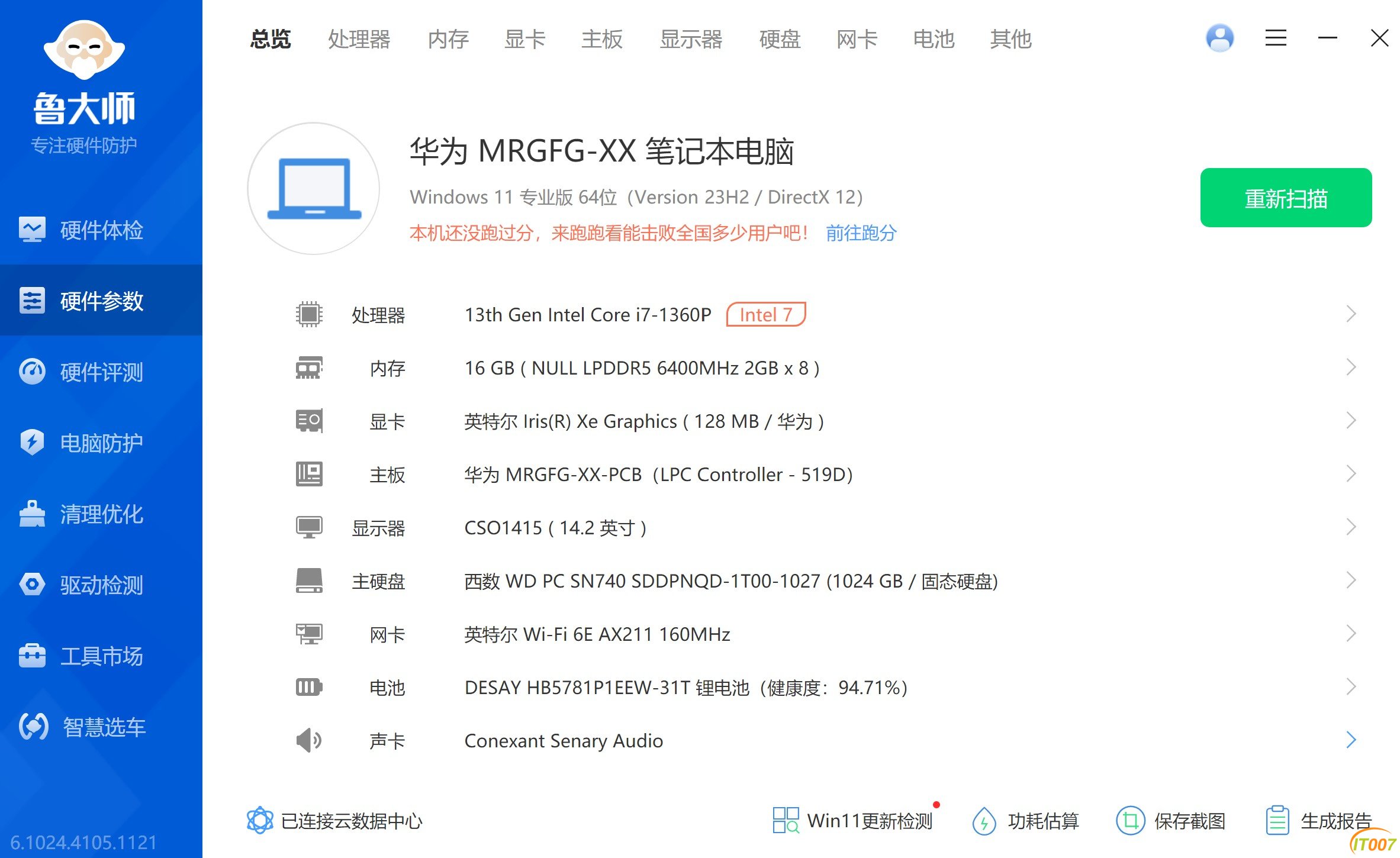Click '13th Gen Intel Core i7-1360P' text

[588, 315]
